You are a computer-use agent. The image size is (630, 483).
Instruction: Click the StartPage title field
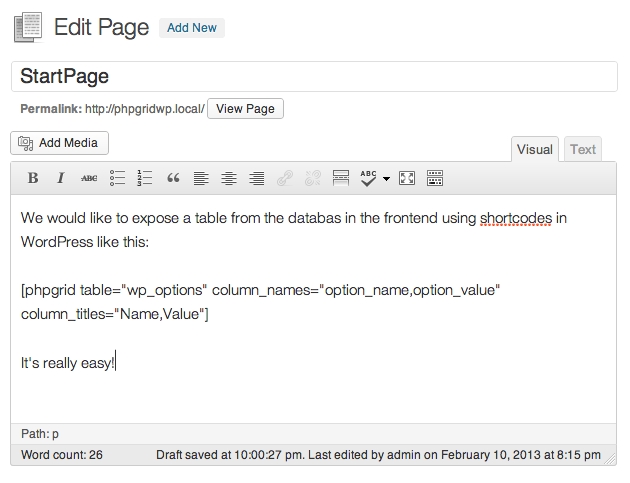(x=314, y=76)
